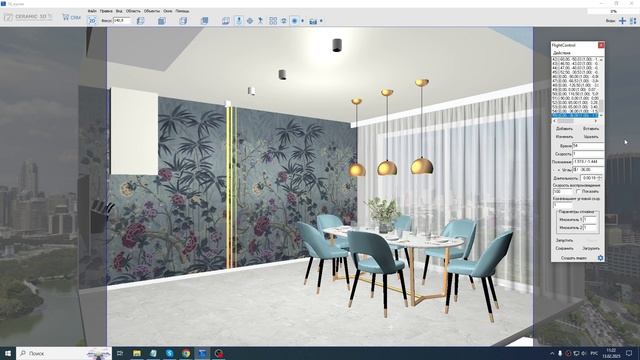
Task: Open the notification center icon
Action: pyautogui.click(x=630, y=353)
